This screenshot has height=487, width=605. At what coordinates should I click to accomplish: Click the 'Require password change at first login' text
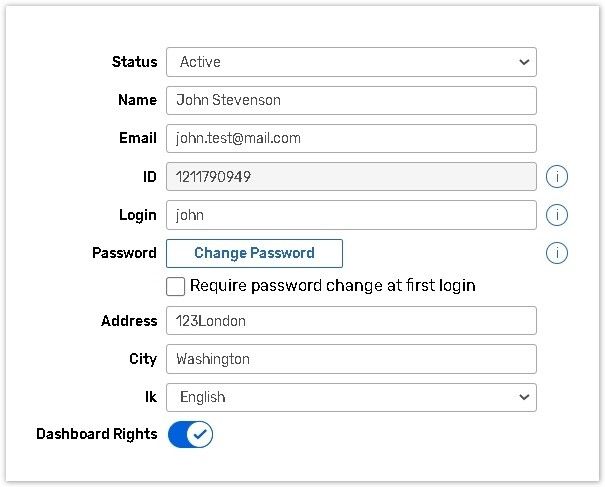332,286
